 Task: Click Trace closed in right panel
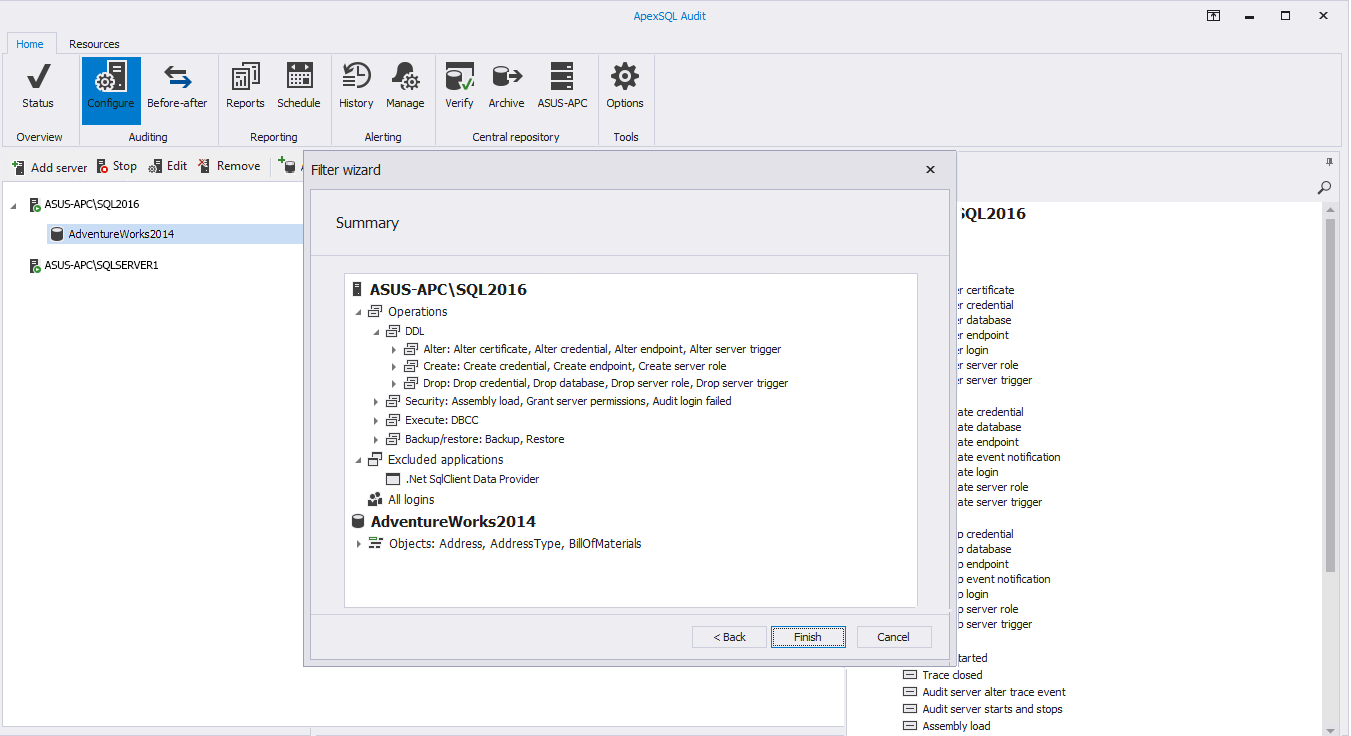pyautogui.click(x=952, y=675)
